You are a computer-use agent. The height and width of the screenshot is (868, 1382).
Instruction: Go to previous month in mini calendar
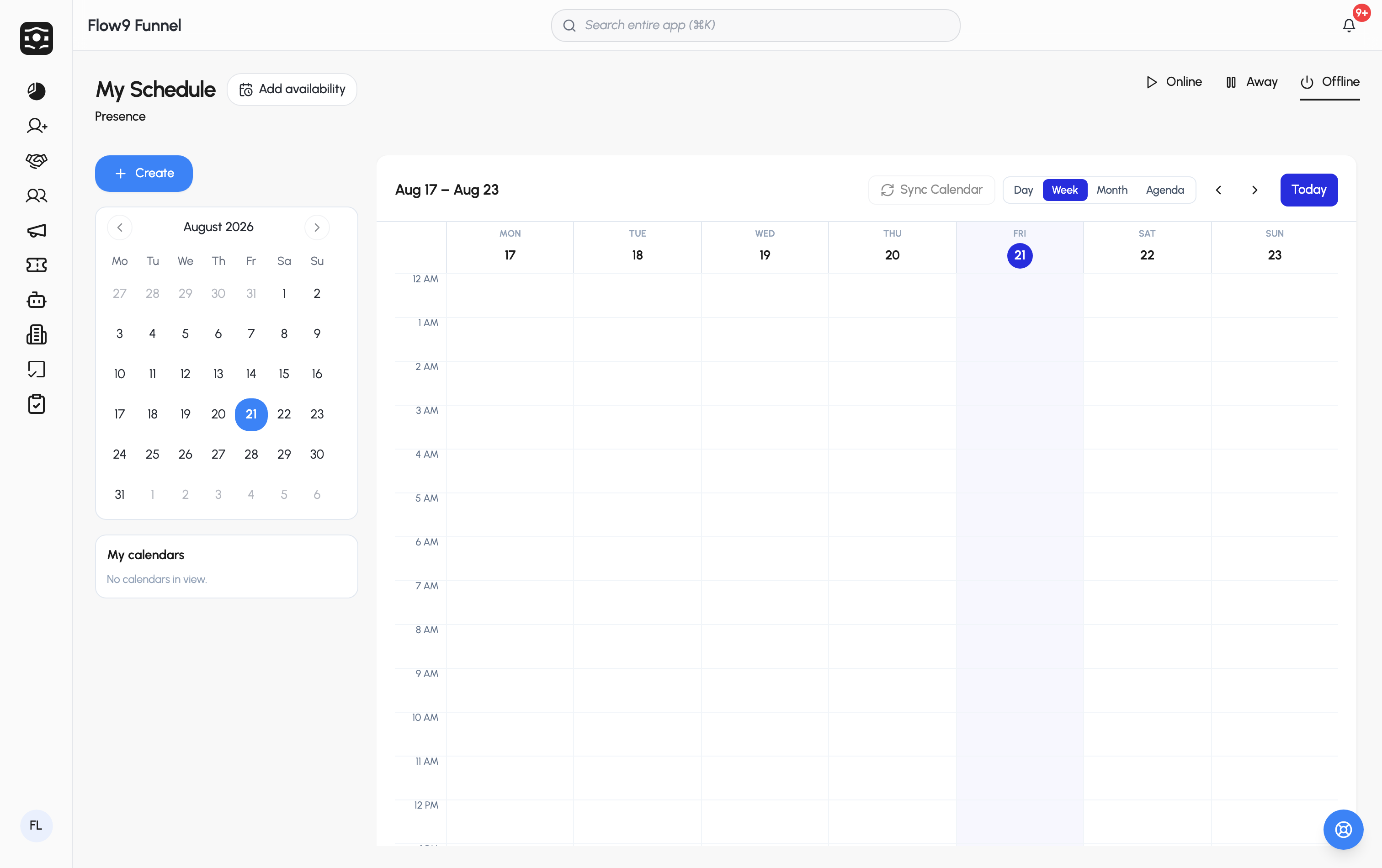(x=119, y=227)
